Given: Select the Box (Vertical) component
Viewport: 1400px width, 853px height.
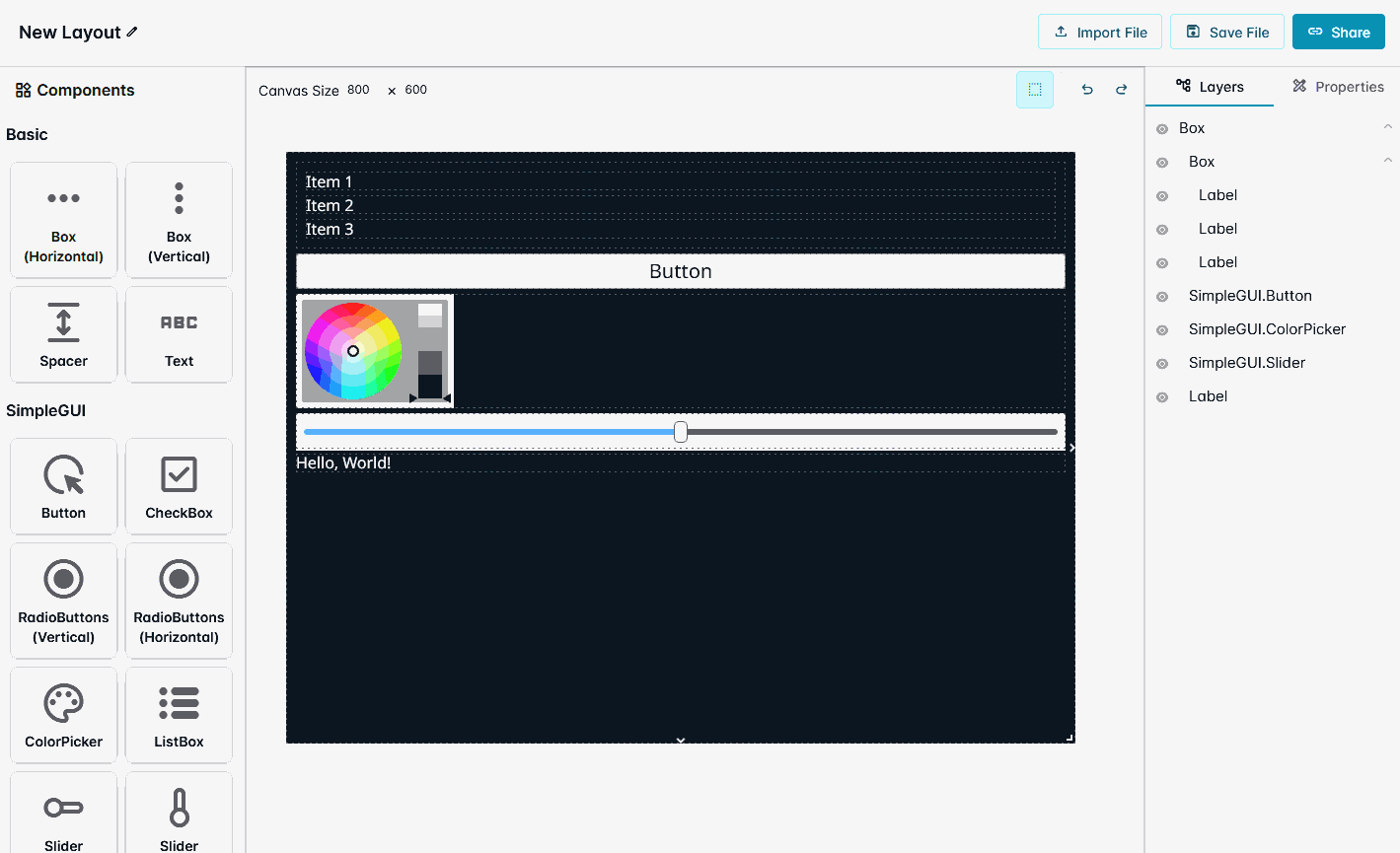Looking at the screenshot, I should (x=179, y=221).
